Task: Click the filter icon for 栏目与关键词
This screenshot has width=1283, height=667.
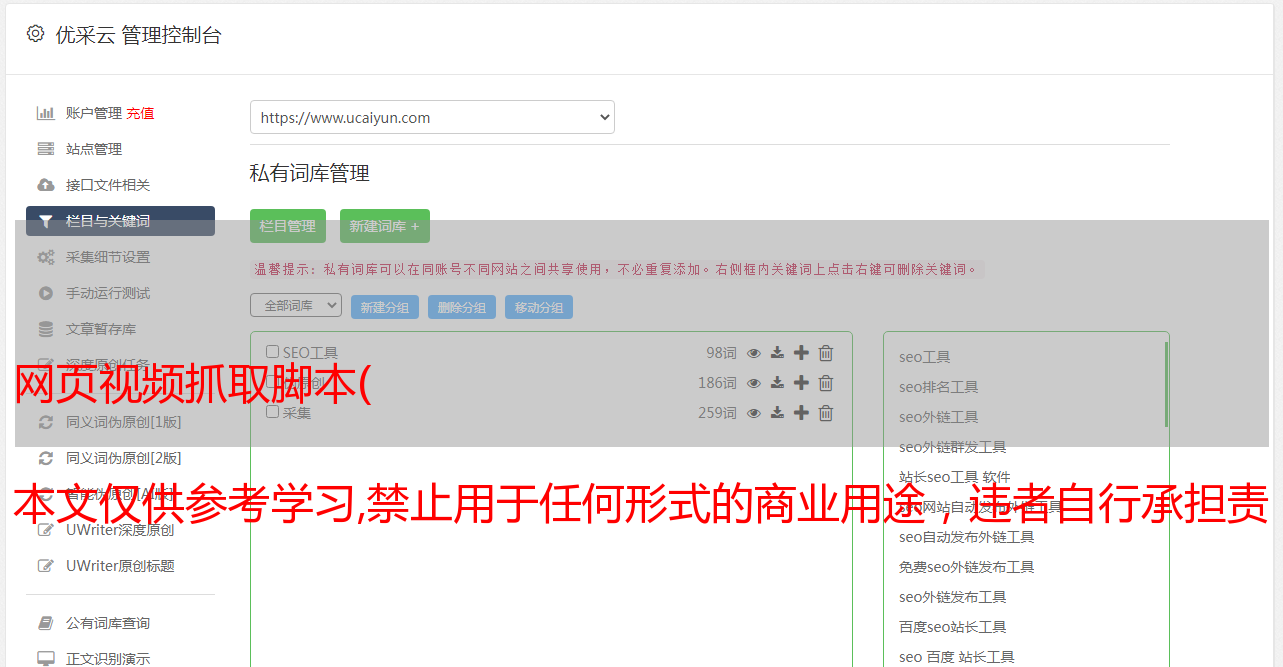Action: (x=46, y=221)
